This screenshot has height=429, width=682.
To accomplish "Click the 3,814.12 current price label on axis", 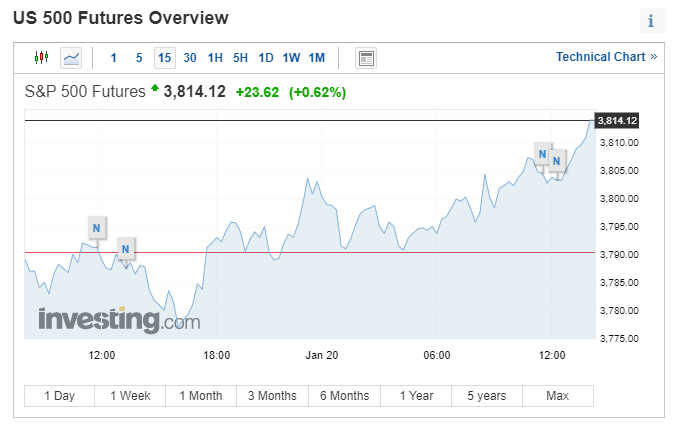I will point(617,121).
